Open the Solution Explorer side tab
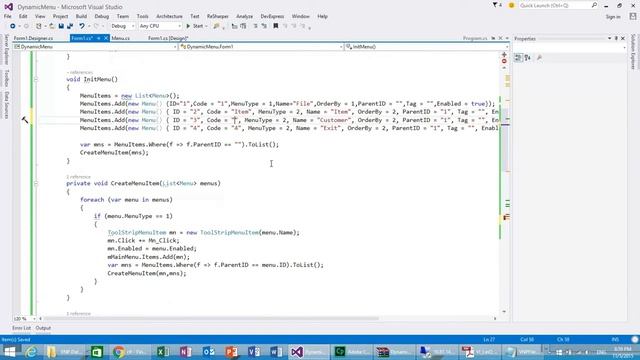The image size is (640, 360). [x=633, y=52]
